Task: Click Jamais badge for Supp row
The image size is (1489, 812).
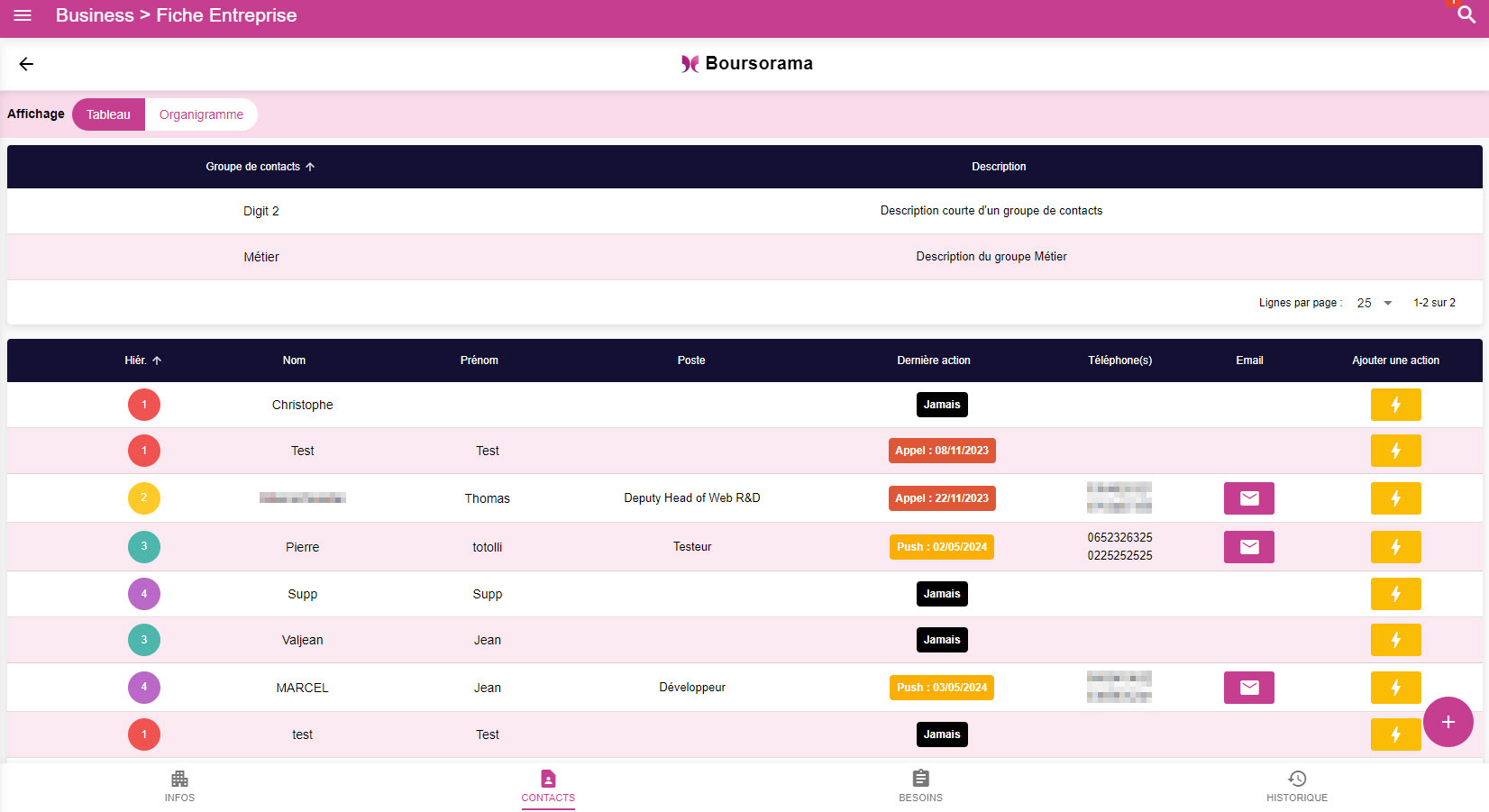Action: click(942, 594)
